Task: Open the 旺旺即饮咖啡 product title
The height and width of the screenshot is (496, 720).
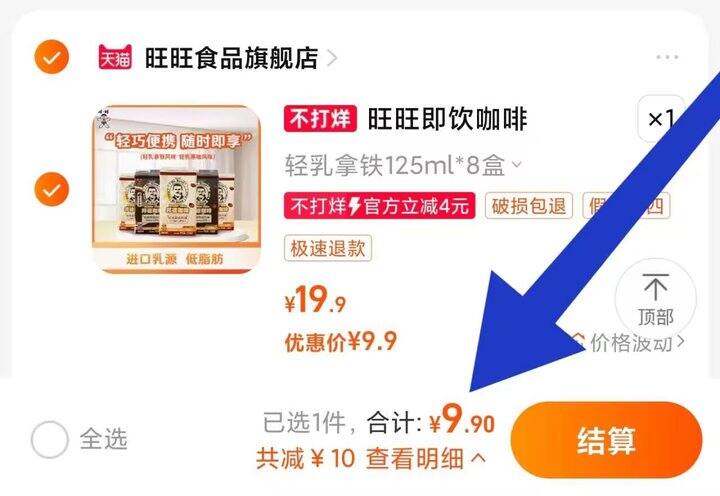Action: [x=447, y=119]
